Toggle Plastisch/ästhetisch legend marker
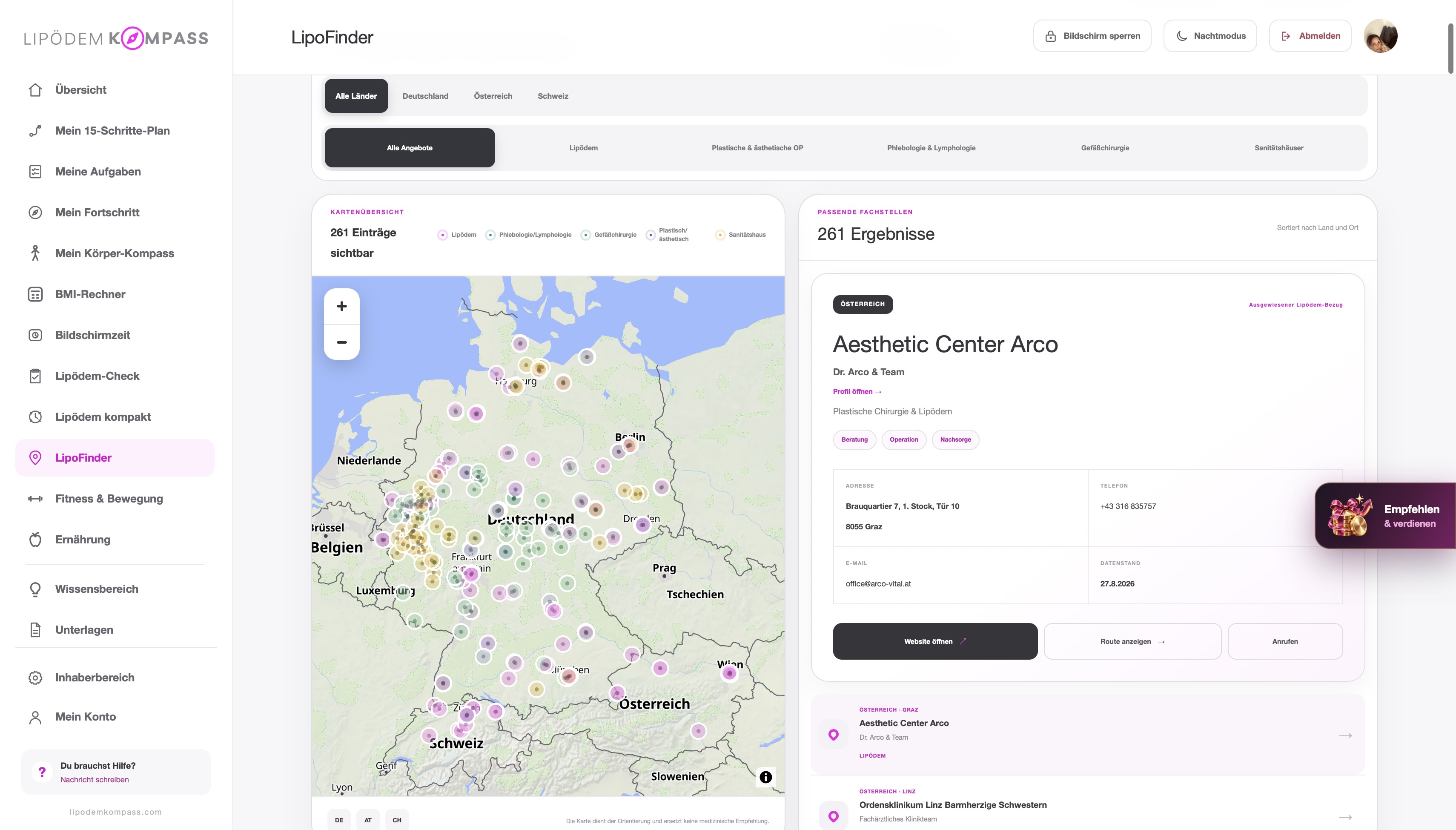The width and height of the screenshot is (1456, 830). pyautogui.click(x=650, y=235)
